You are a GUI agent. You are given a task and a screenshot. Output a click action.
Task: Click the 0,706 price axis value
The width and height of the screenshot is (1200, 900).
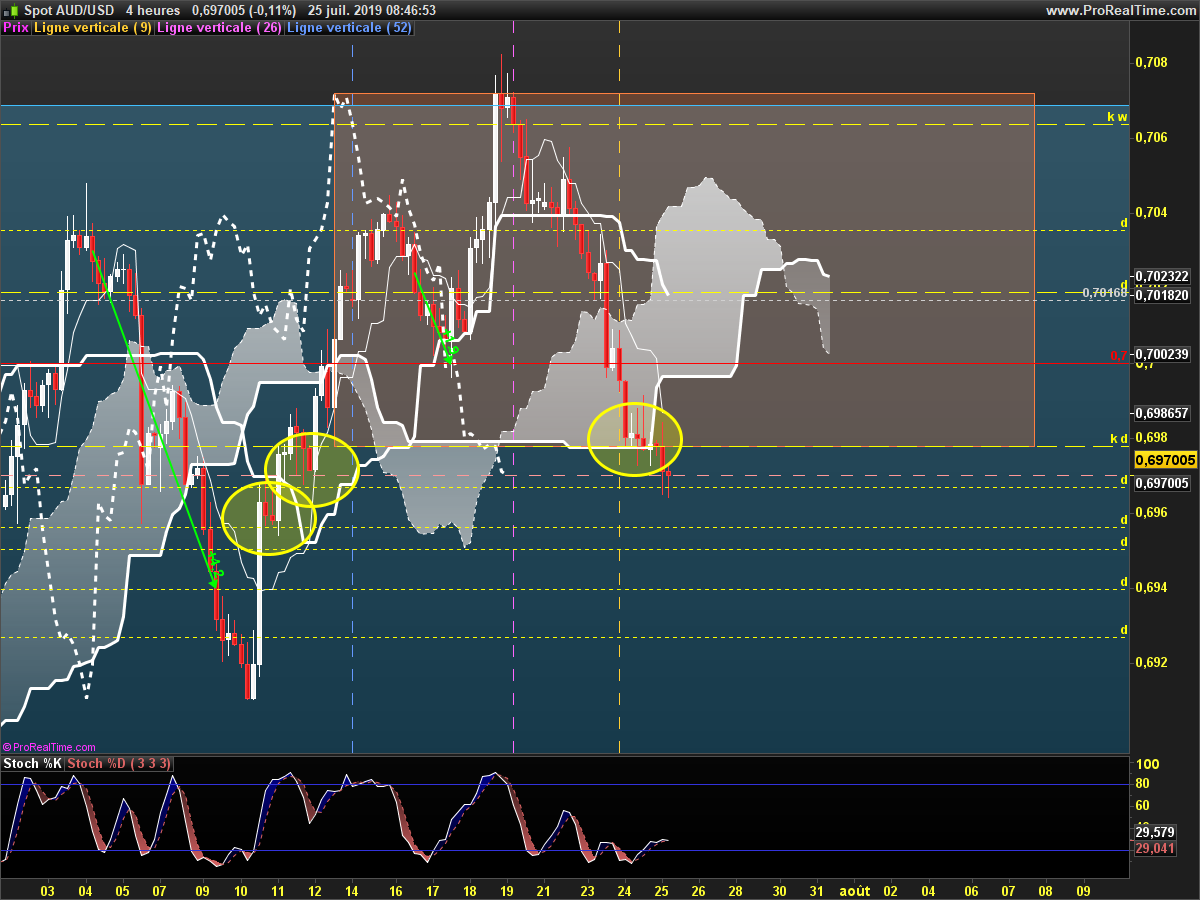click(1151, 137)
